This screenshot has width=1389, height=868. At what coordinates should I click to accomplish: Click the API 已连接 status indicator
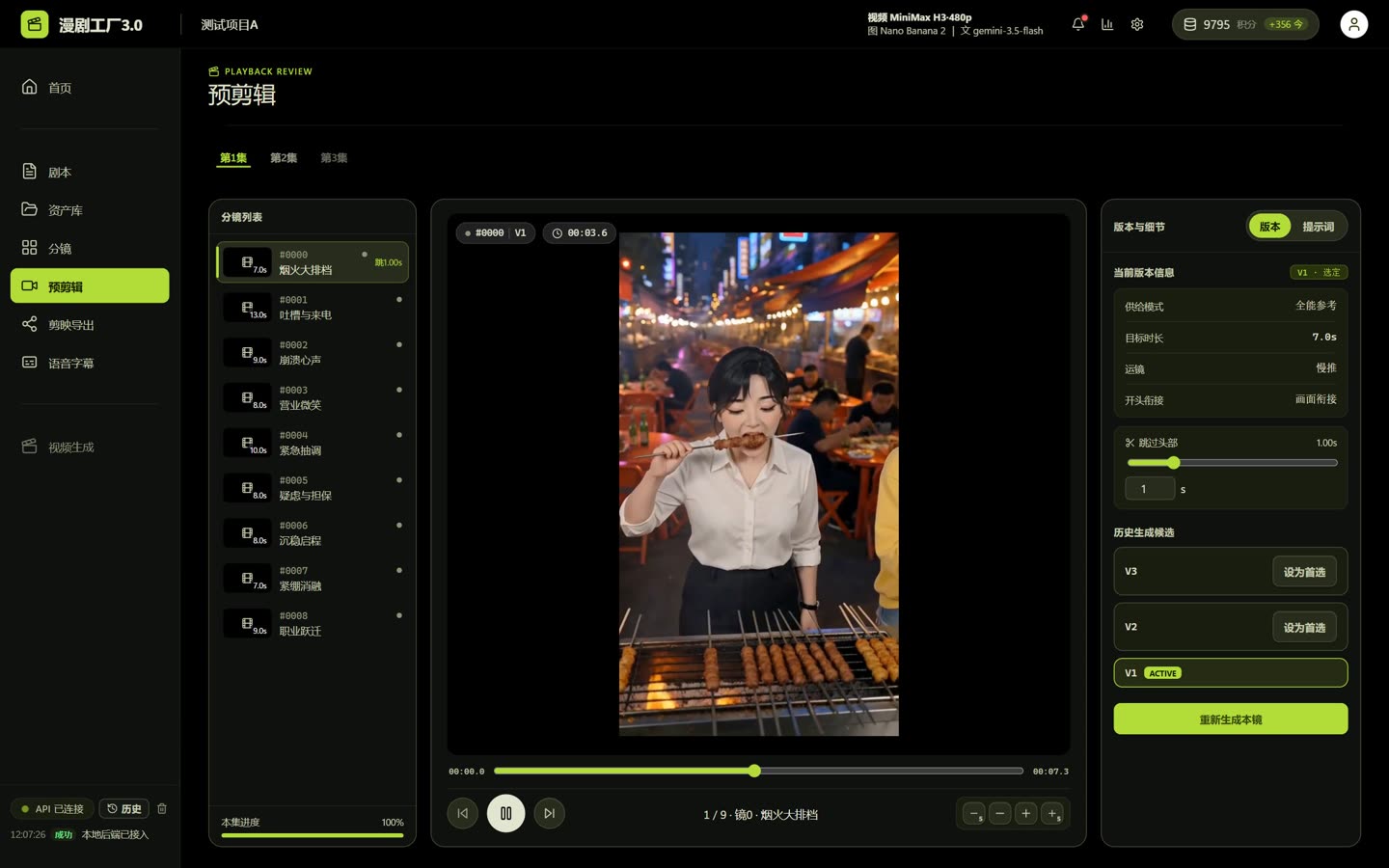pos(52,808)
